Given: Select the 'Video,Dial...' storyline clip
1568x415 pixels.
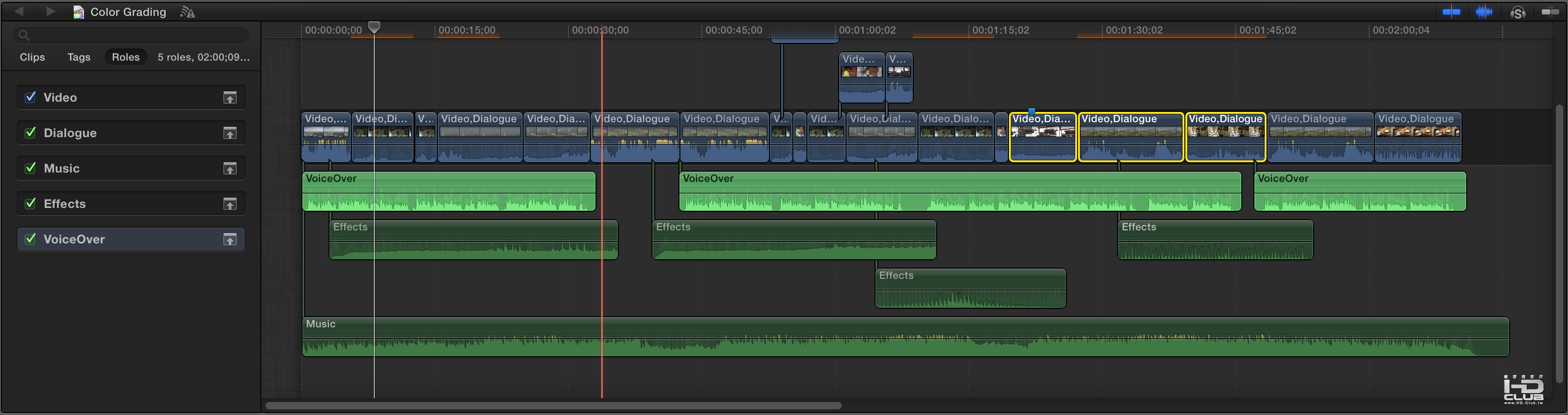Looking at the screenshot, I should [882, 137].
